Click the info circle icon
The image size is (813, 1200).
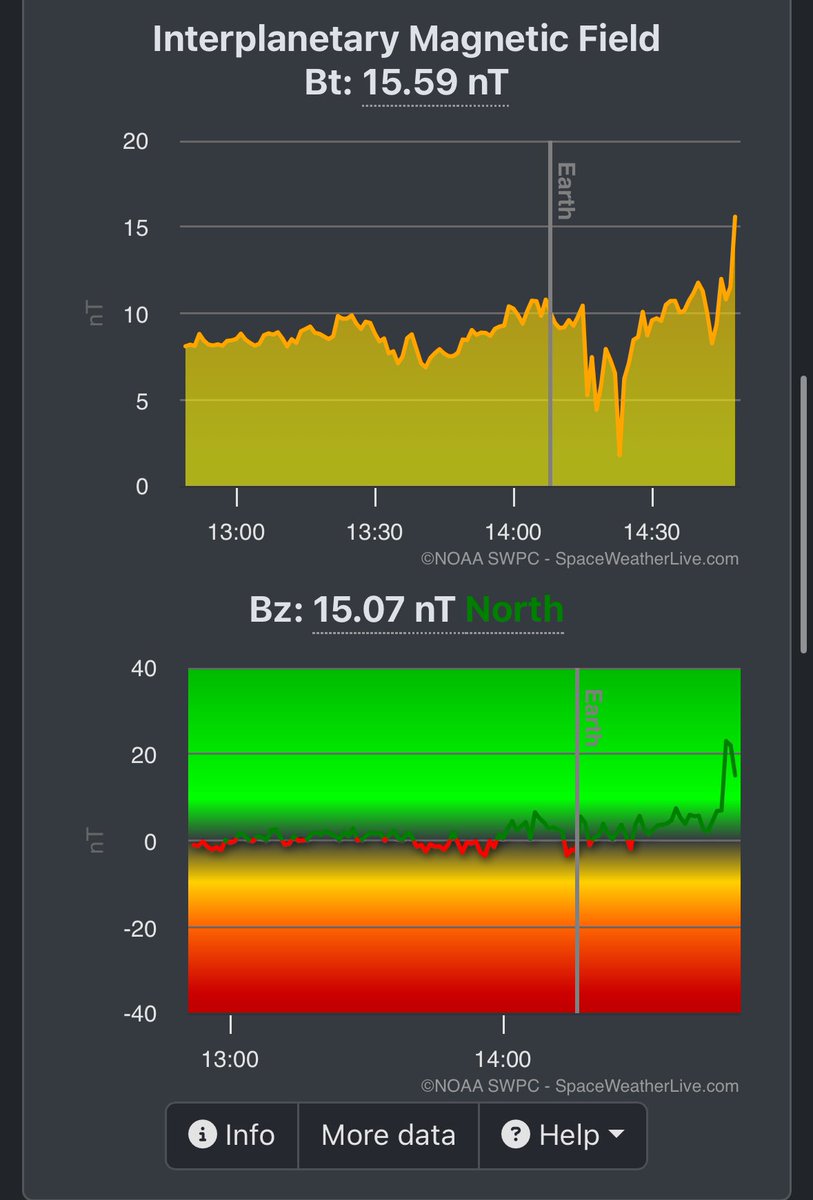pos(203,1135)
